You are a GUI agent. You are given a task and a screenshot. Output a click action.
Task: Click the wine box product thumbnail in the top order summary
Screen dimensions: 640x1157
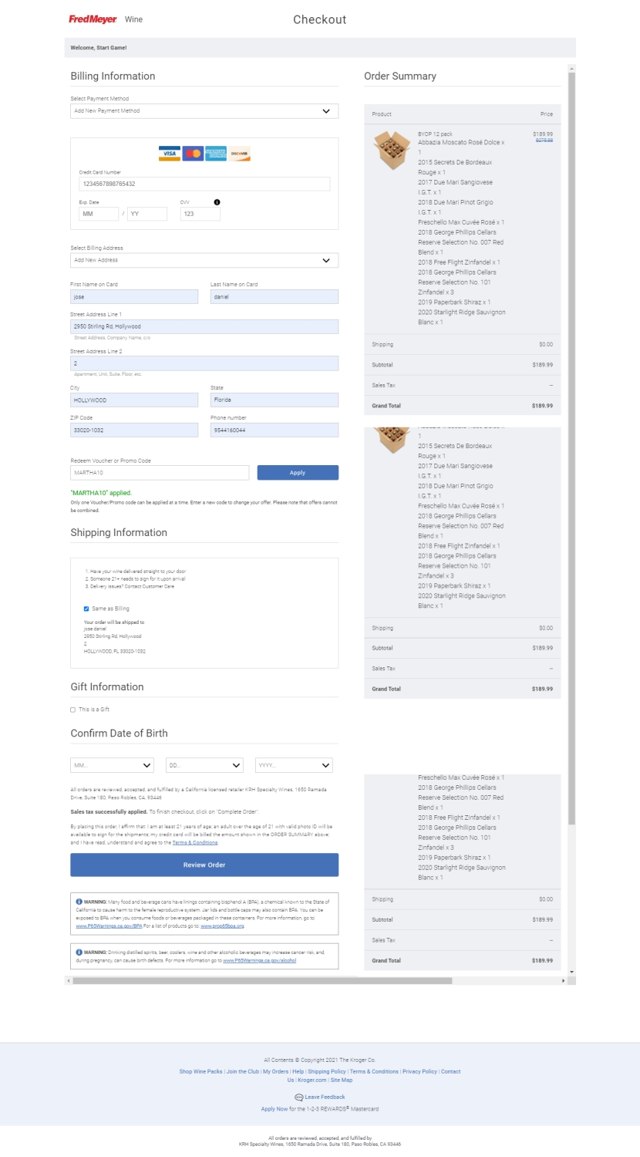391,150
